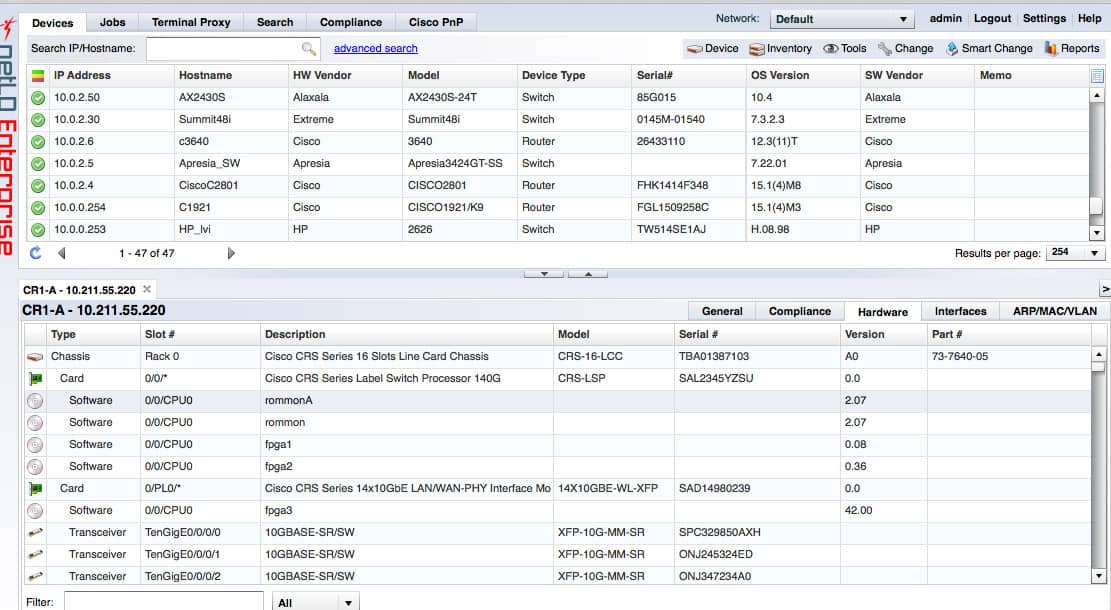Click the transceiver icon for TenGigE0/0/0/2
This screenshot has height=610, width=1111.
click(x=35, y=576)
